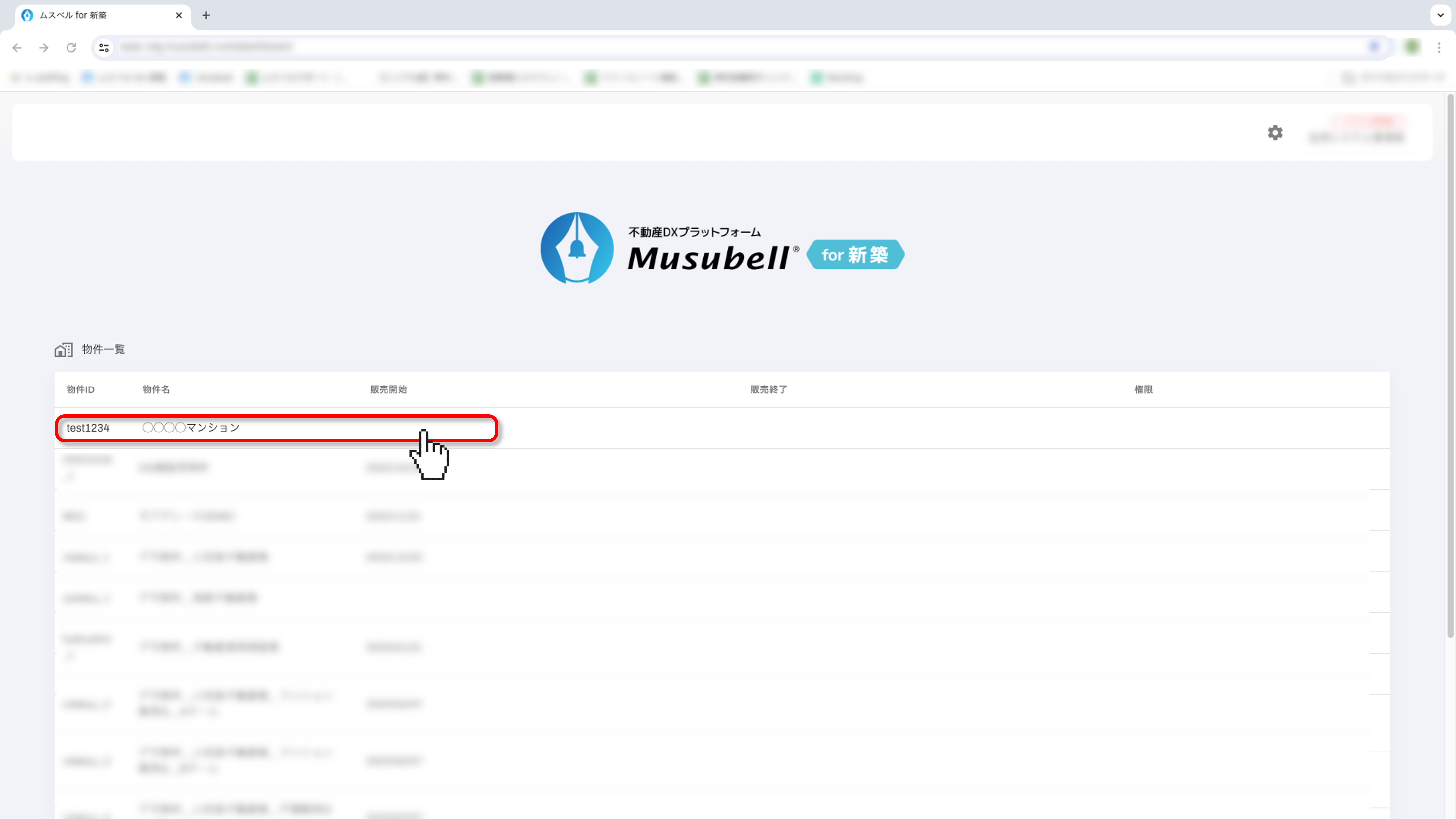Click the 物件名 column header
Image resolution: width=1456 pixels, height=819 pixels.
[156, 389]
